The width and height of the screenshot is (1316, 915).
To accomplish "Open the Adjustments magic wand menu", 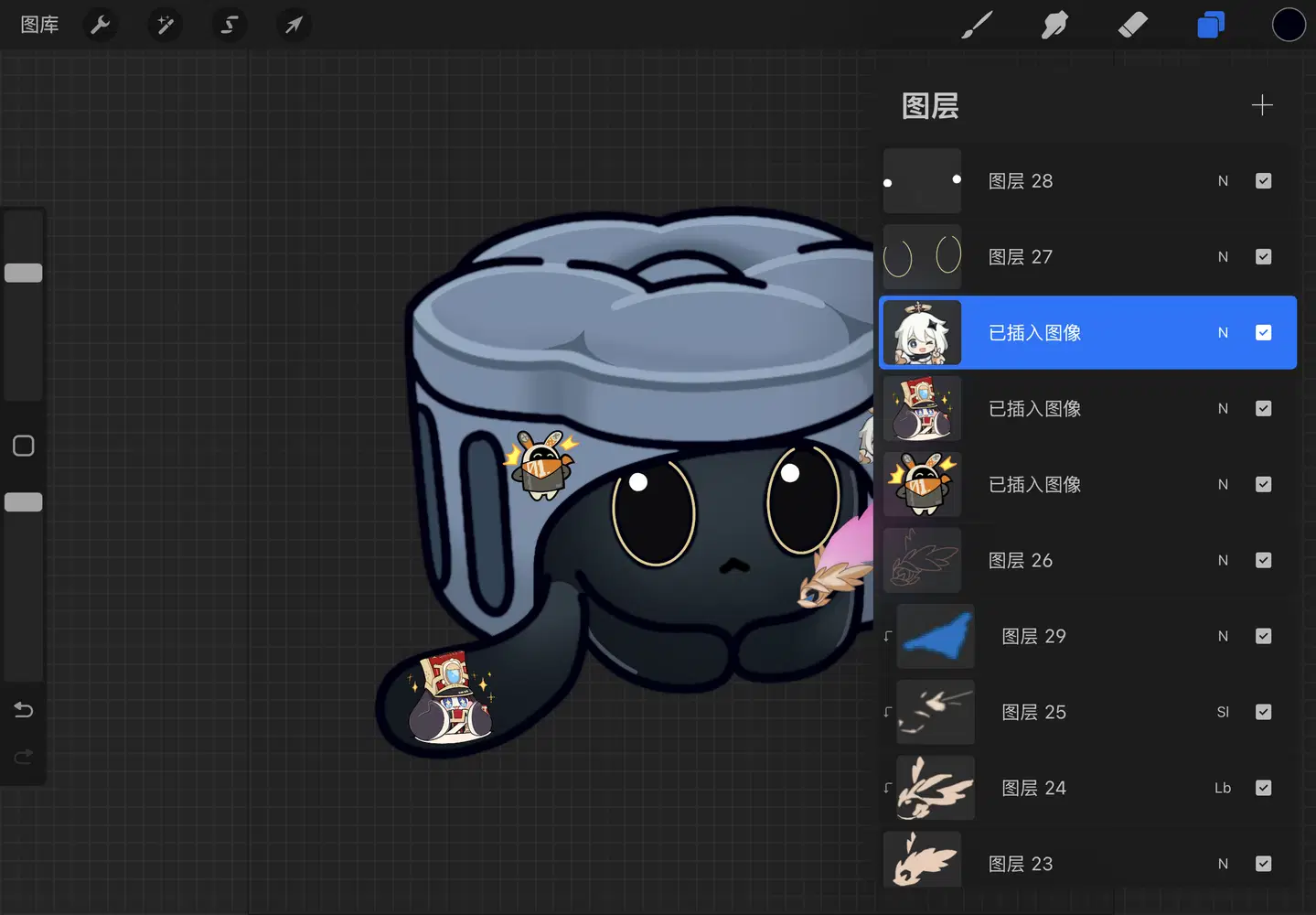I will 166,25.
